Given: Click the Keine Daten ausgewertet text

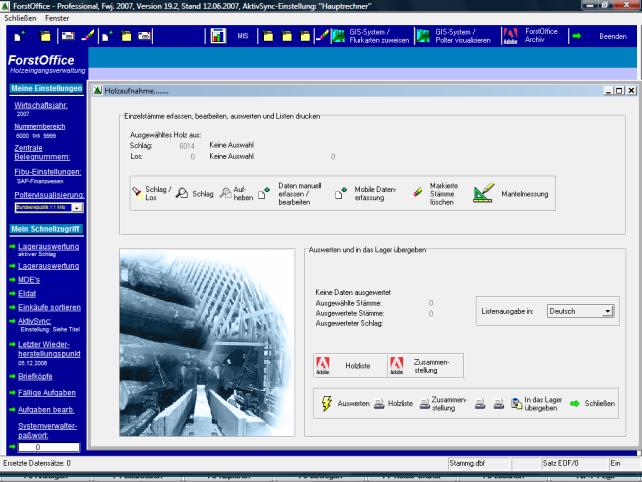Looking at the screenshot, I should click(353, 292).
